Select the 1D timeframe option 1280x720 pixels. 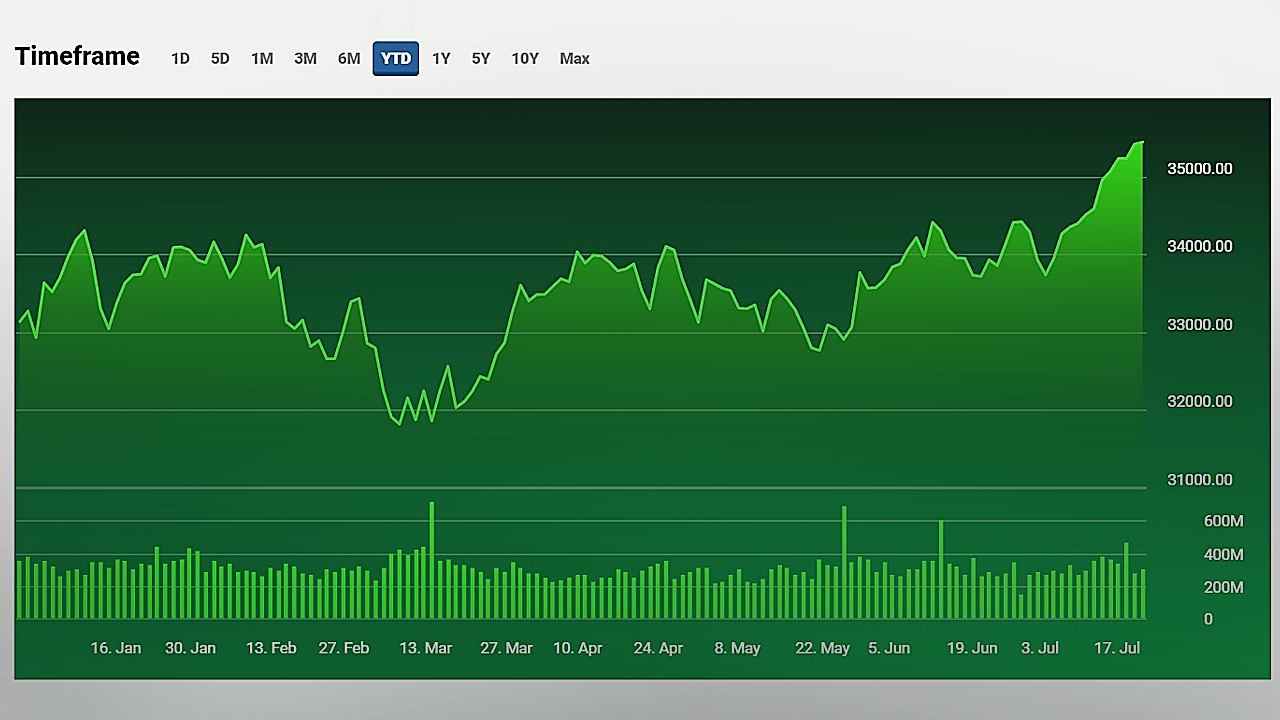(x=180, y=58)
